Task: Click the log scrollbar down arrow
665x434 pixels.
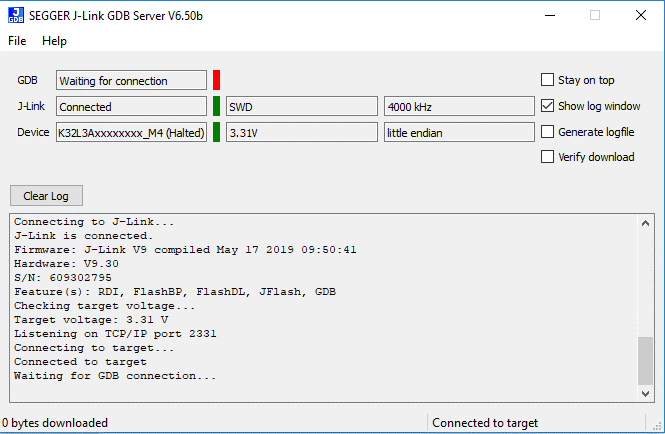Action: [x=645, y=393]
